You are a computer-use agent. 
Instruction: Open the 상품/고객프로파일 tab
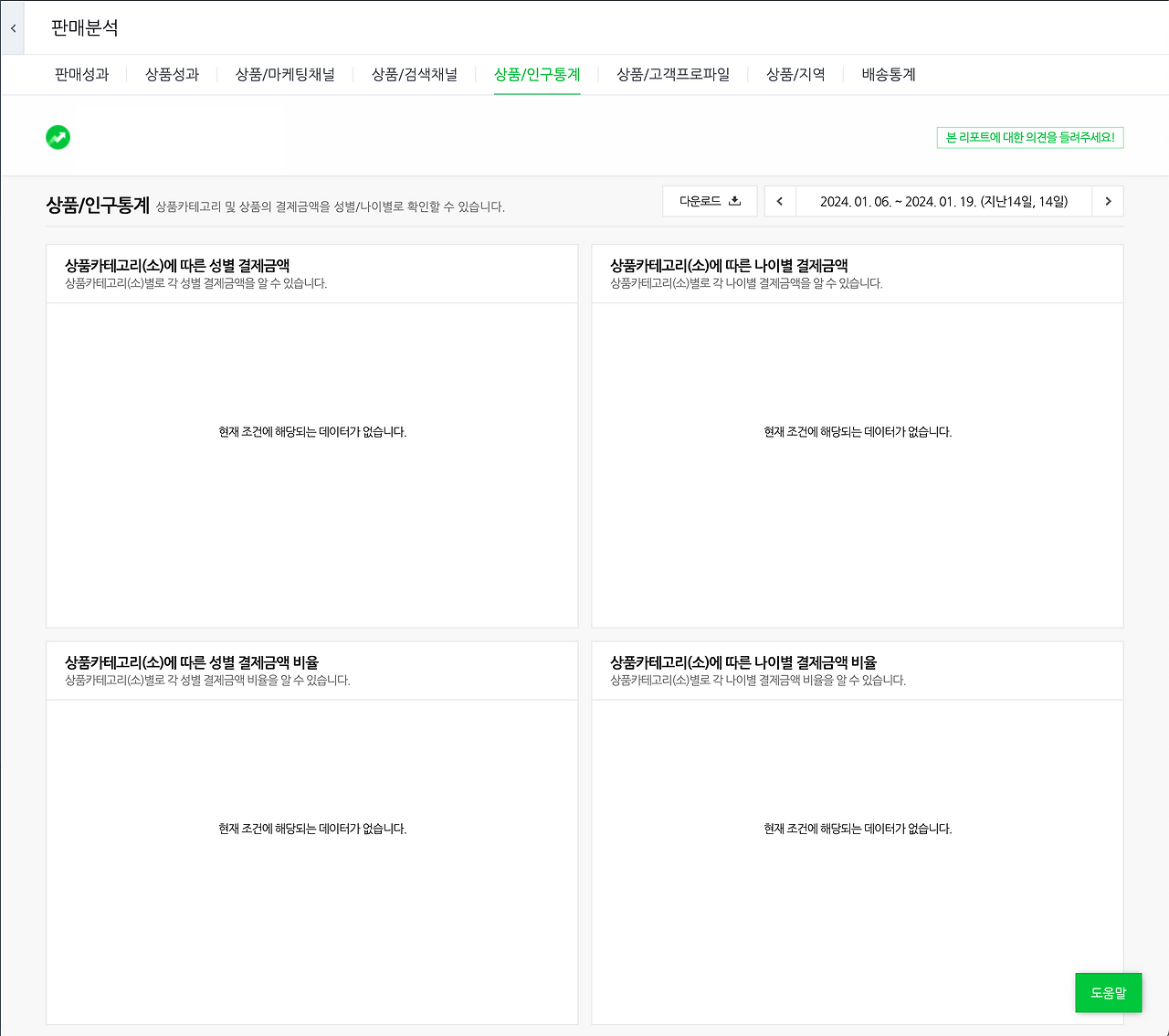pos(673,75)
